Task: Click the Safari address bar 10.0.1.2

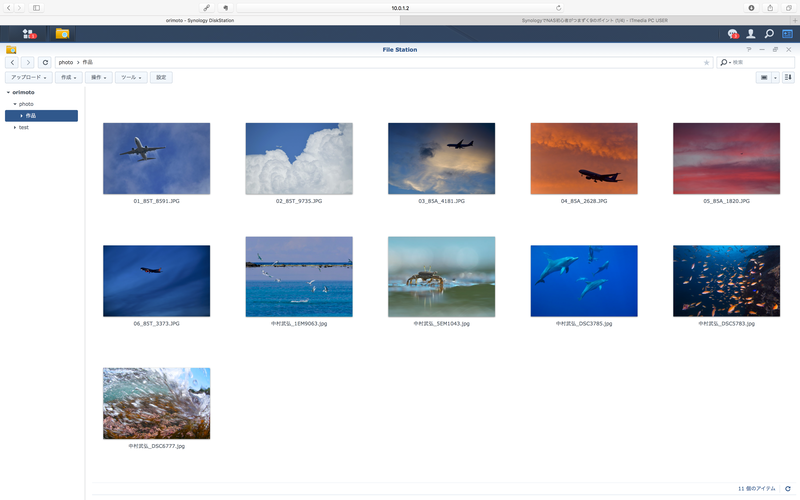Action: click(x=400, y=8)
